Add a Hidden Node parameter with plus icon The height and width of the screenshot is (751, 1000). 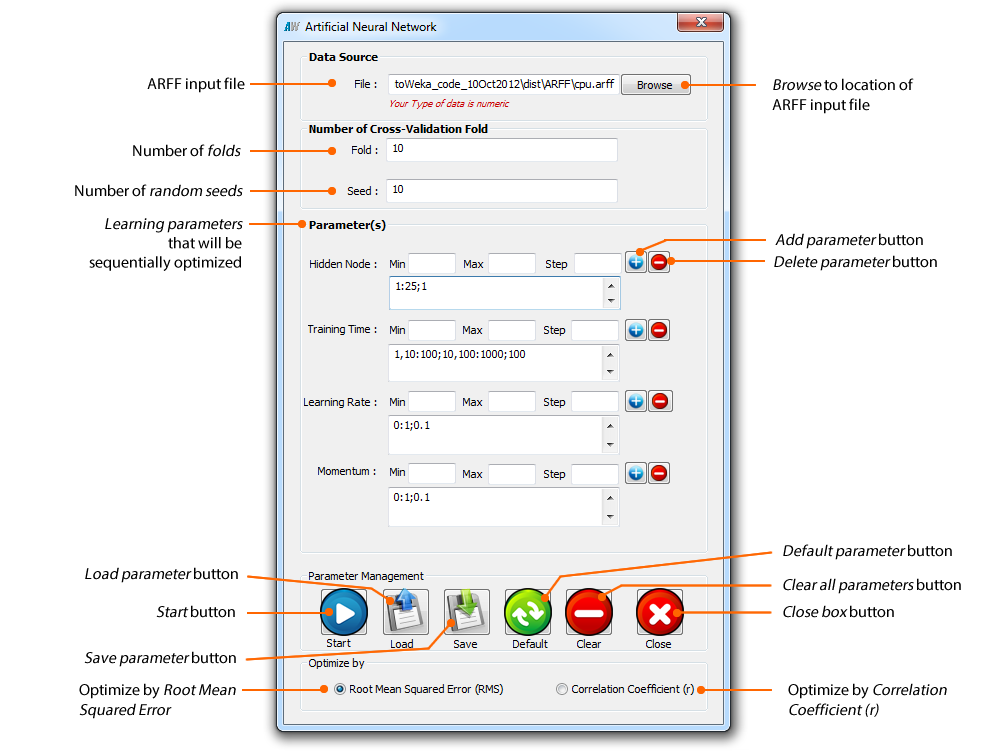point(636,262)
